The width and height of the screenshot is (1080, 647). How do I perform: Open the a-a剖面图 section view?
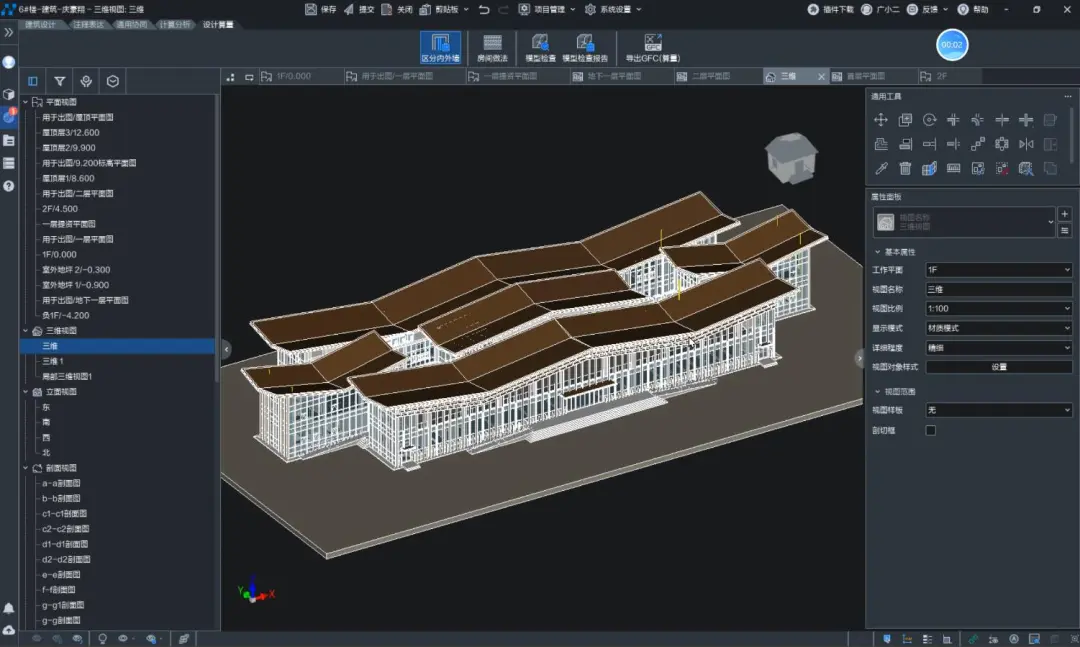61,483
